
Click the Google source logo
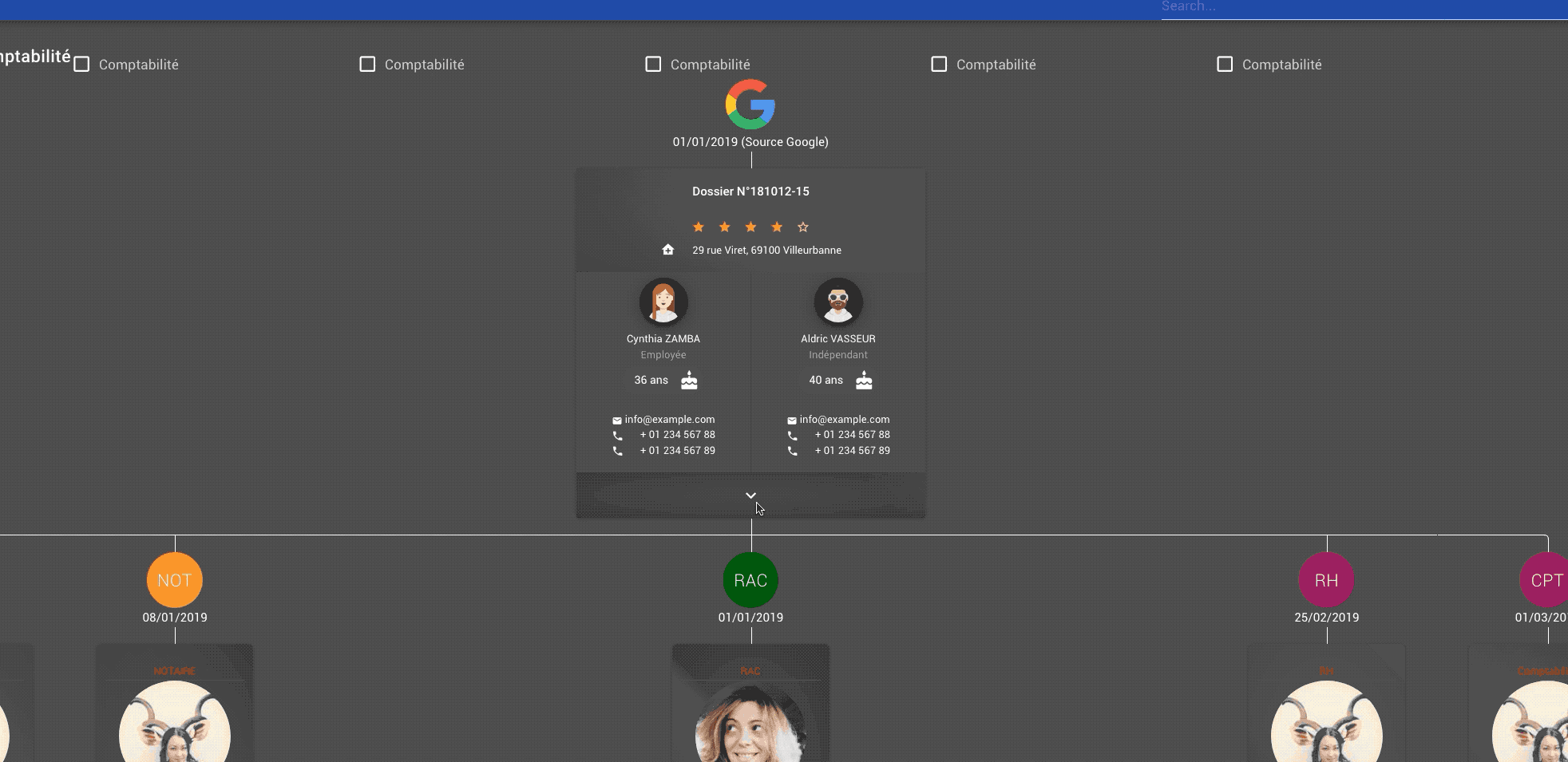pos(750,104)
